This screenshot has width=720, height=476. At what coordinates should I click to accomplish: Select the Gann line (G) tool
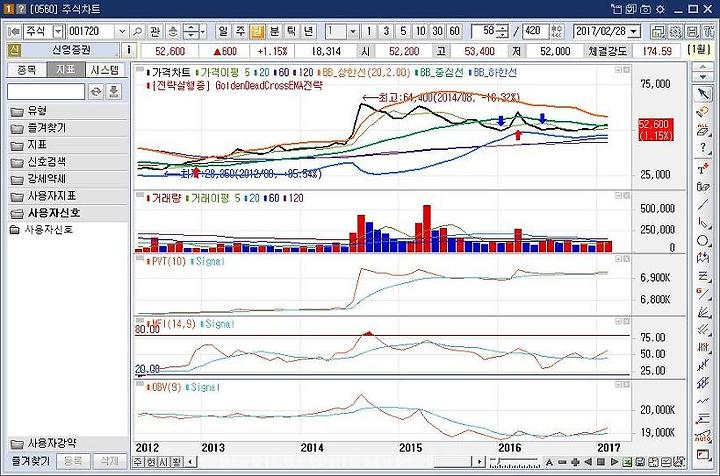(x=703, y=294)
